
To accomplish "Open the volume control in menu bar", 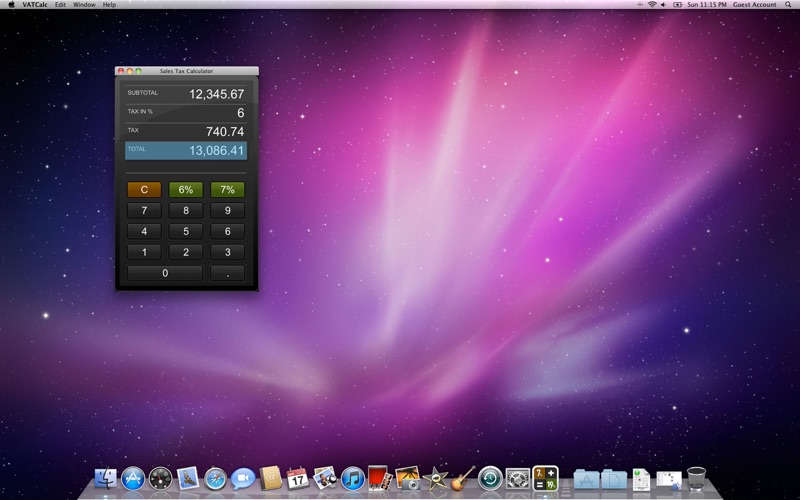I will pyautogui.click(x=664, y=5).
